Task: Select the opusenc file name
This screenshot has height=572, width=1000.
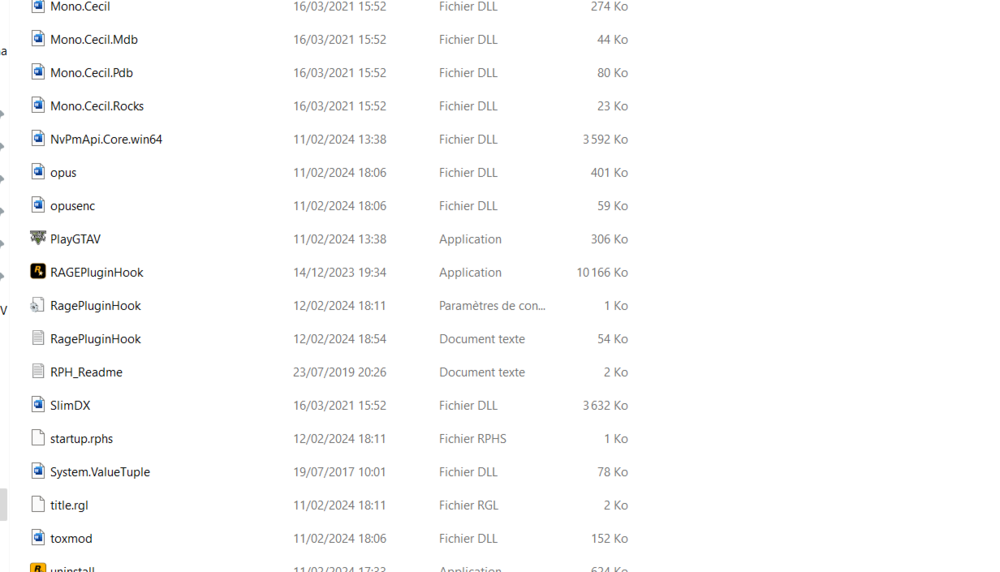Action: coord(72,205)
